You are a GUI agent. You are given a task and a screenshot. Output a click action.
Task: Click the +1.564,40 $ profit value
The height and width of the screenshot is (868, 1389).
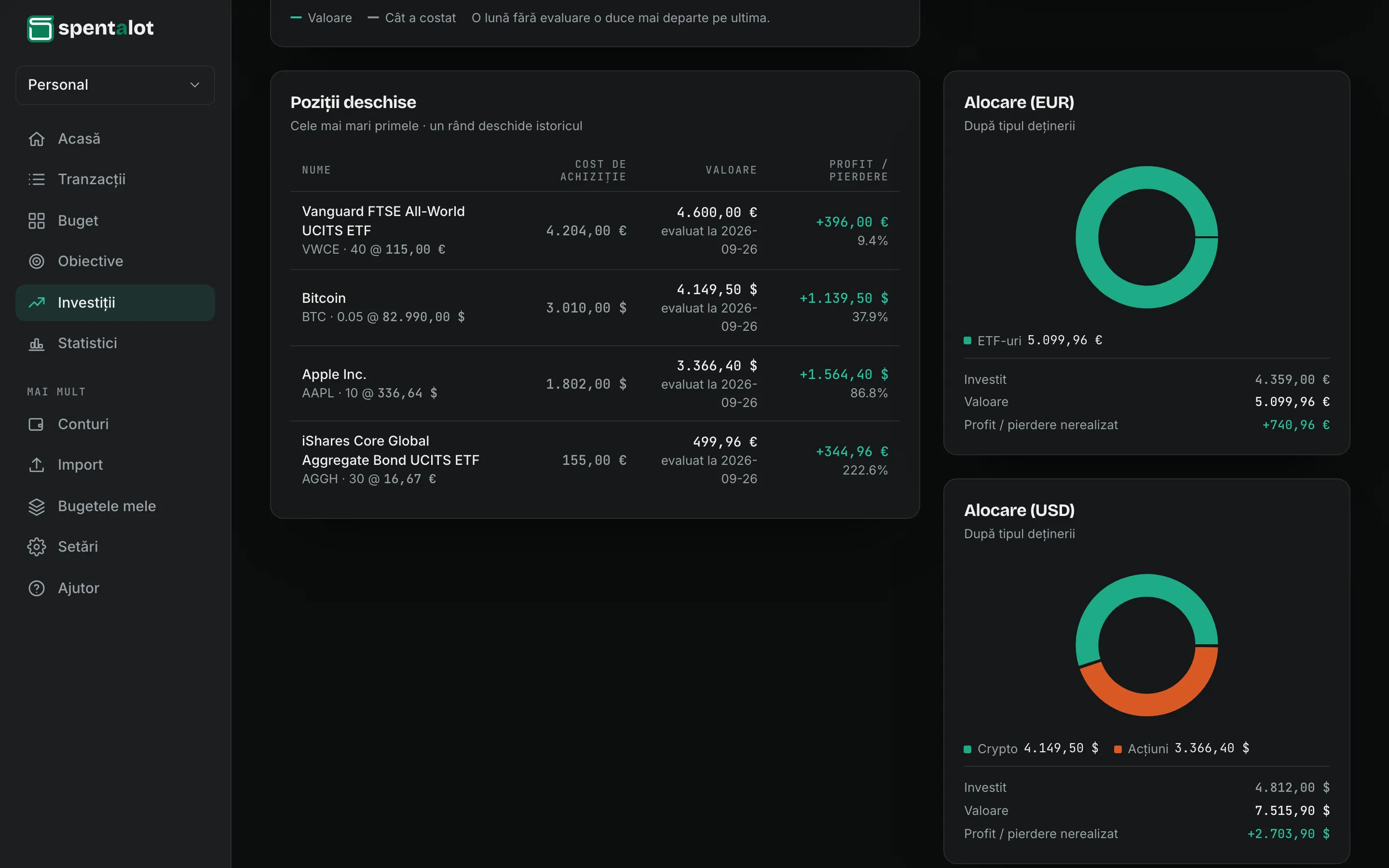pos(844,374)
